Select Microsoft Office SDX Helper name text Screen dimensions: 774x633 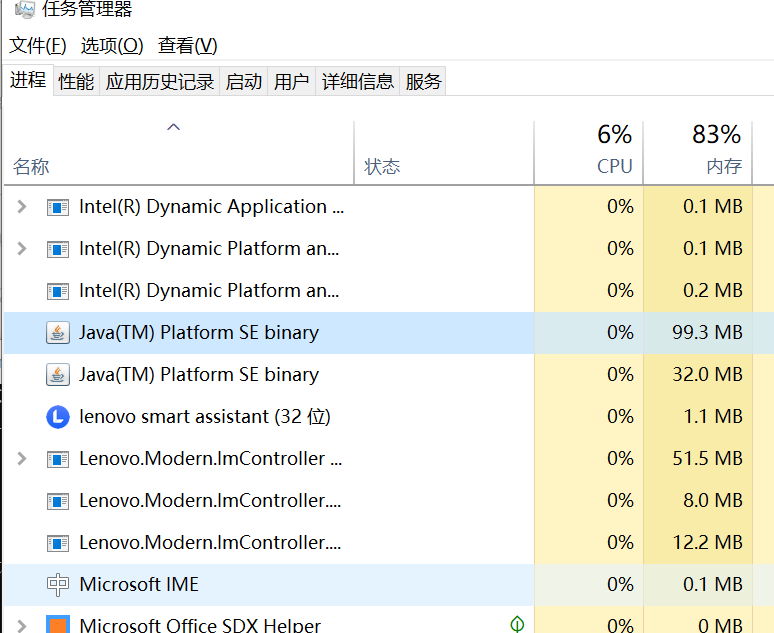(200, 625)
